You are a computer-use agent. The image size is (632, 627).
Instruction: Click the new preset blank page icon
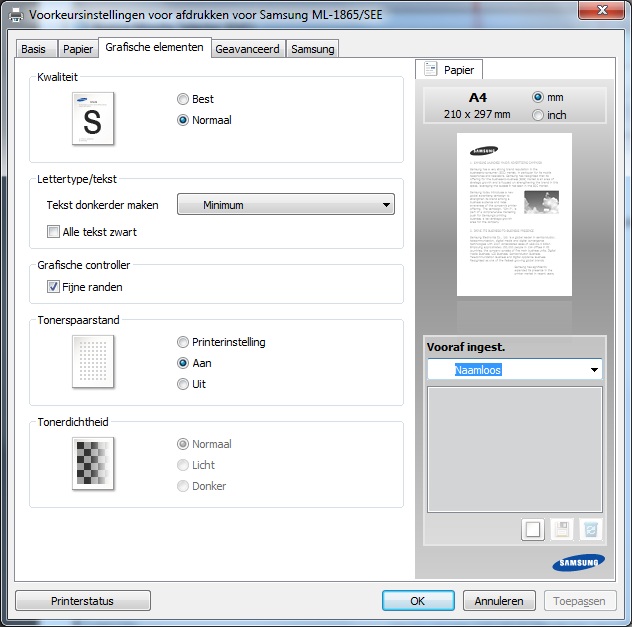tap(533, 530)
